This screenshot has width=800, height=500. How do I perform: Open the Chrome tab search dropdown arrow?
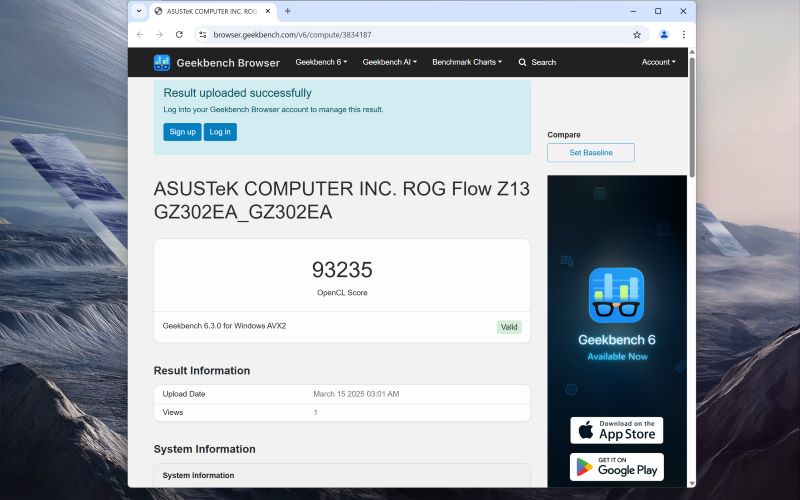point(139,11)
